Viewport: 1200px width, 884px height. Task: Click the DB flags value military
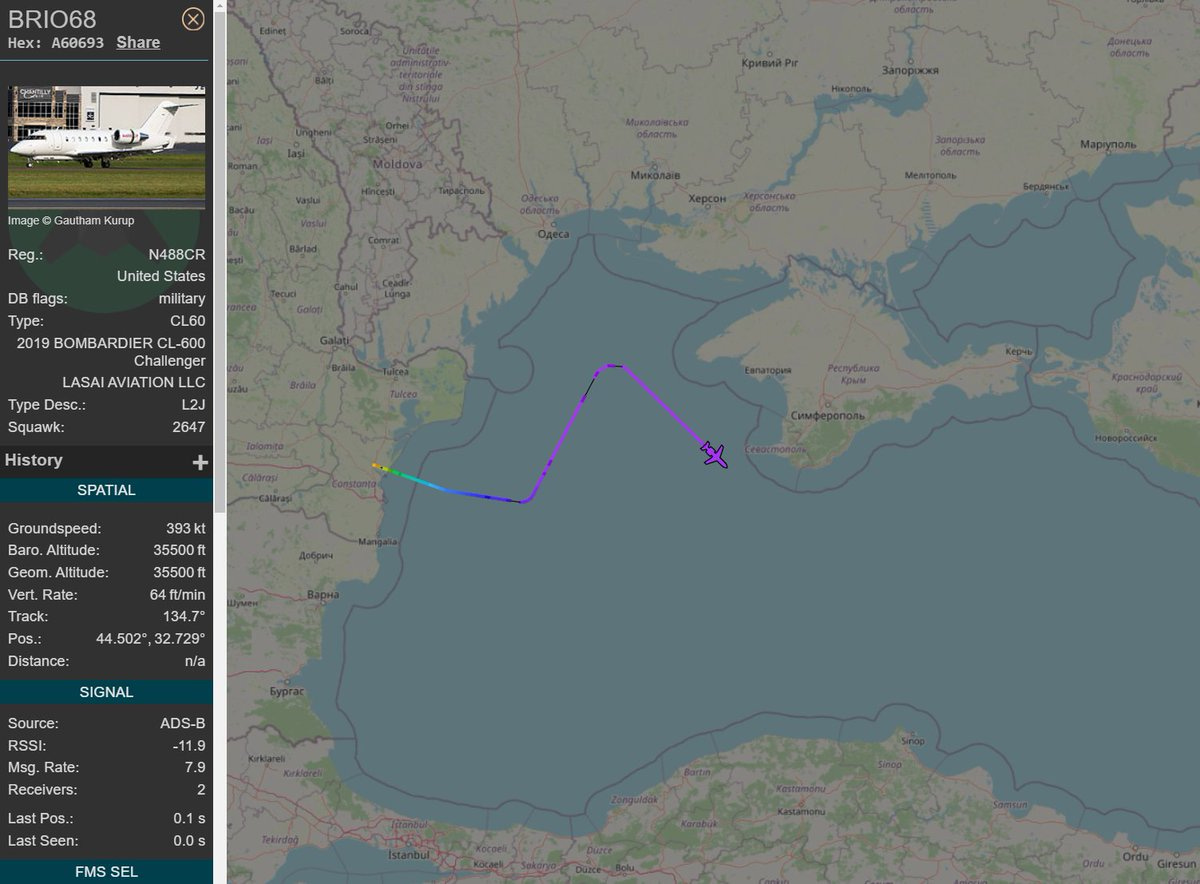click(x=182, y=298)
